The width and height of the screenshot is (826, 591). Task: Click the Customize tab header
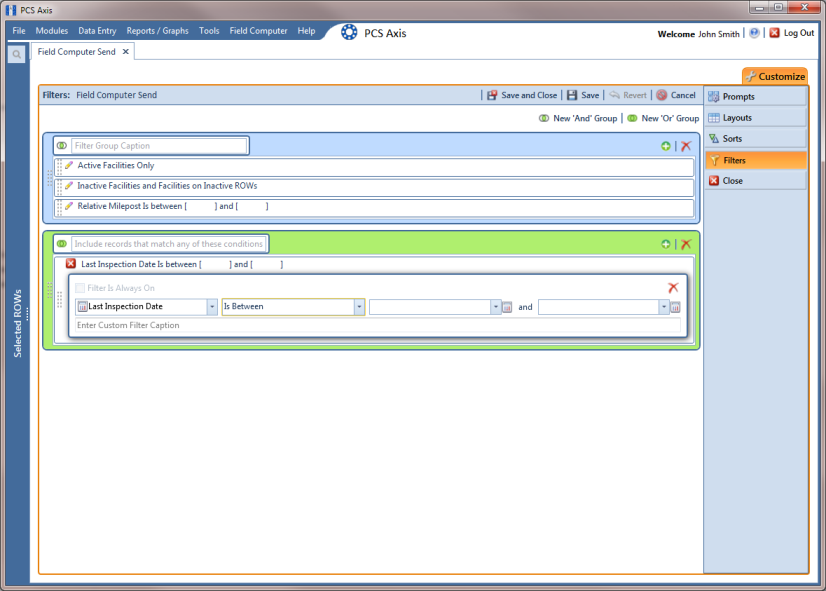[x=775, y=76]
